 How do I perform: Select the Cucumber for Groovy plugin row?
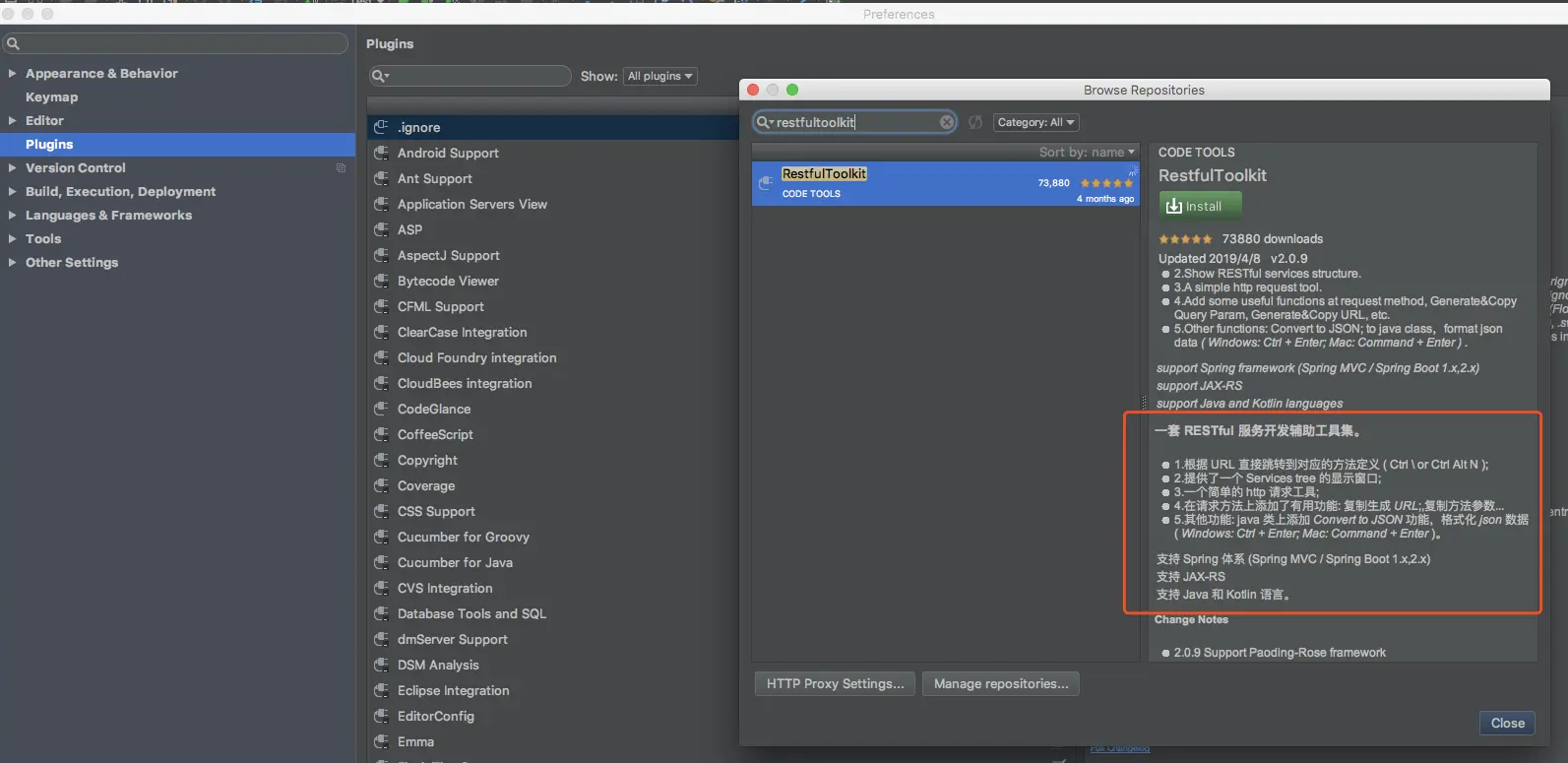pyautogui.click(x=554, y=537)
